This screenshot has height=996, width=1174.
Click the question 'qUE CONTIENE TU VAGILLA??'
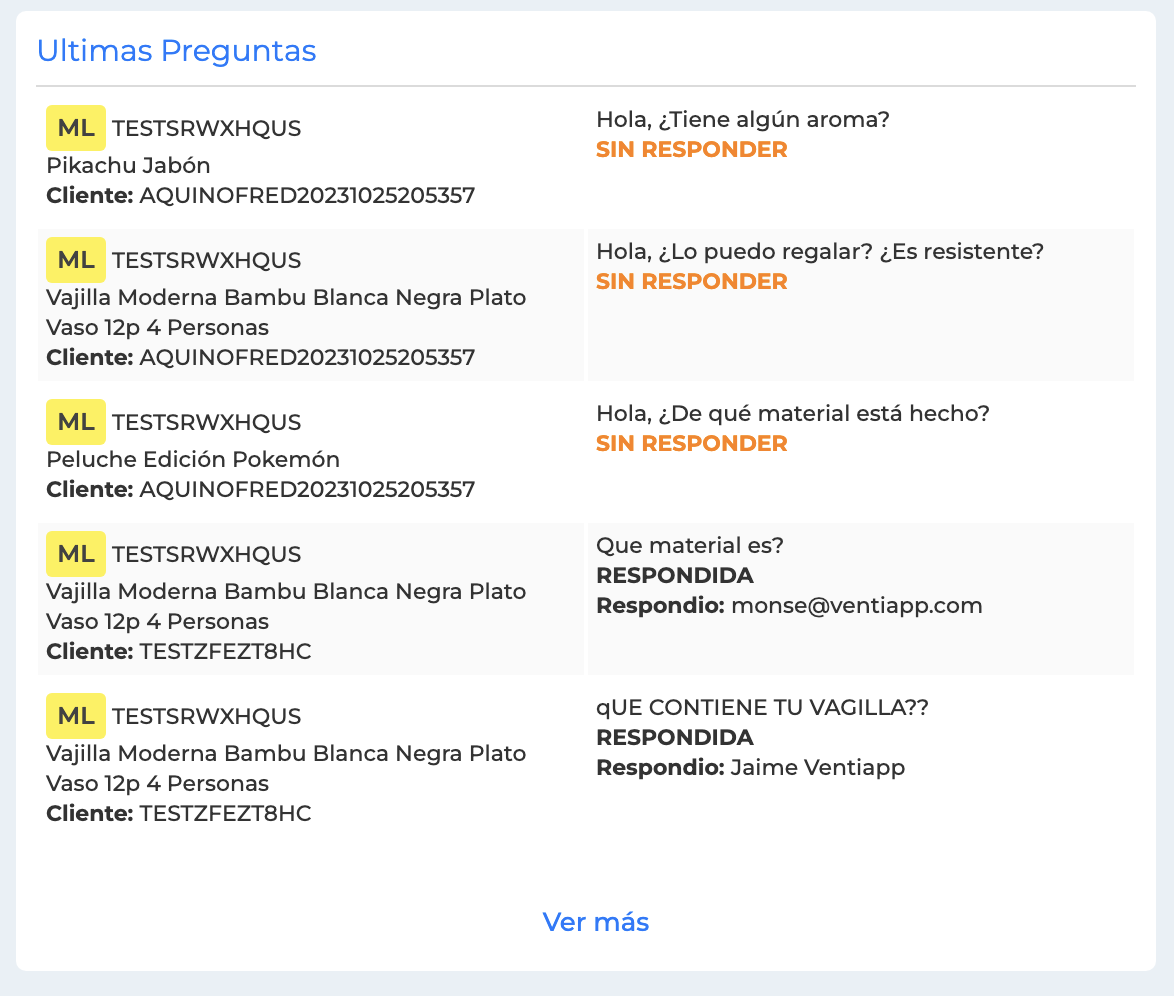coord(762,708)
